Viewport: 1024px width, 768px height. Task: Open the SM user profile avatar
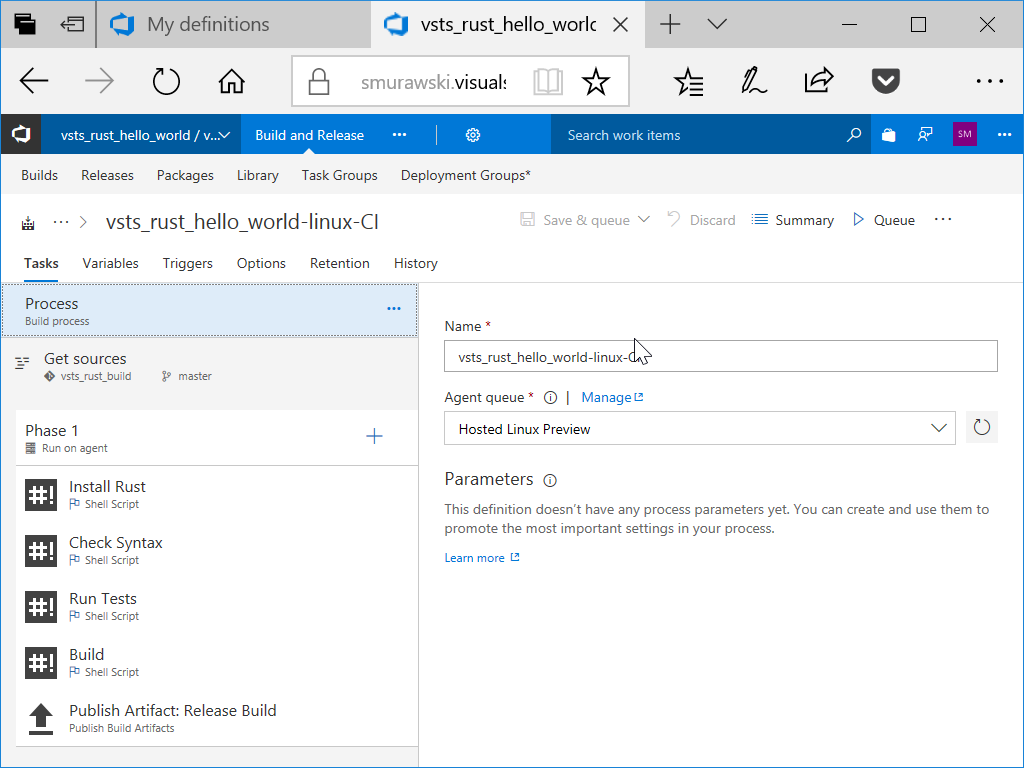pos(965,135)
